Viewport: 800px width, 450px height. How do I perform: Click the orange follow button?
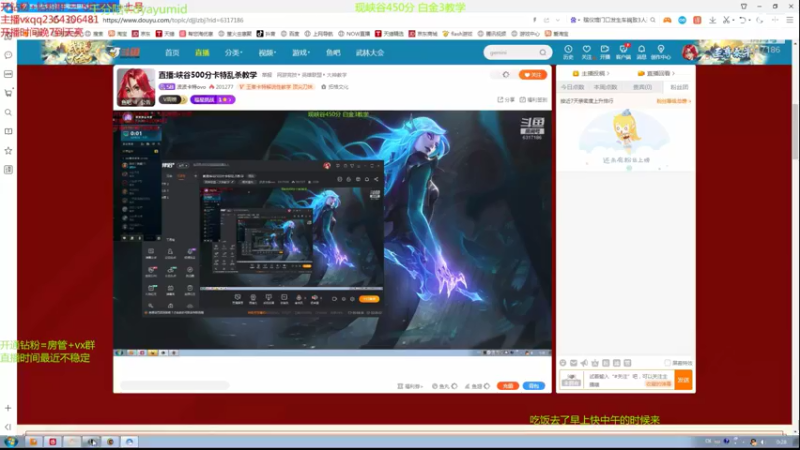(533, 74)
